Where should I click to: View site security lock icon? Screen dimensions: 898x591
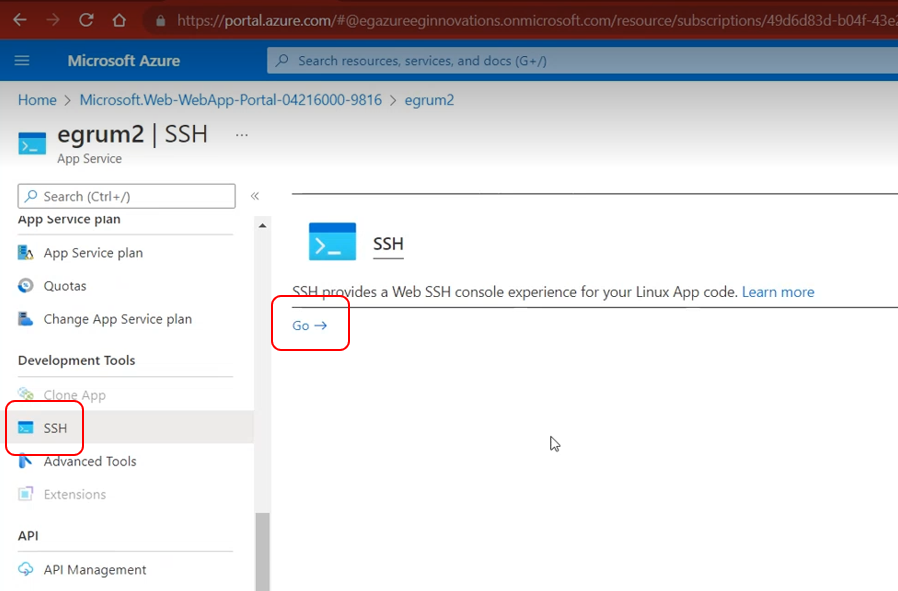pos(161,21)
